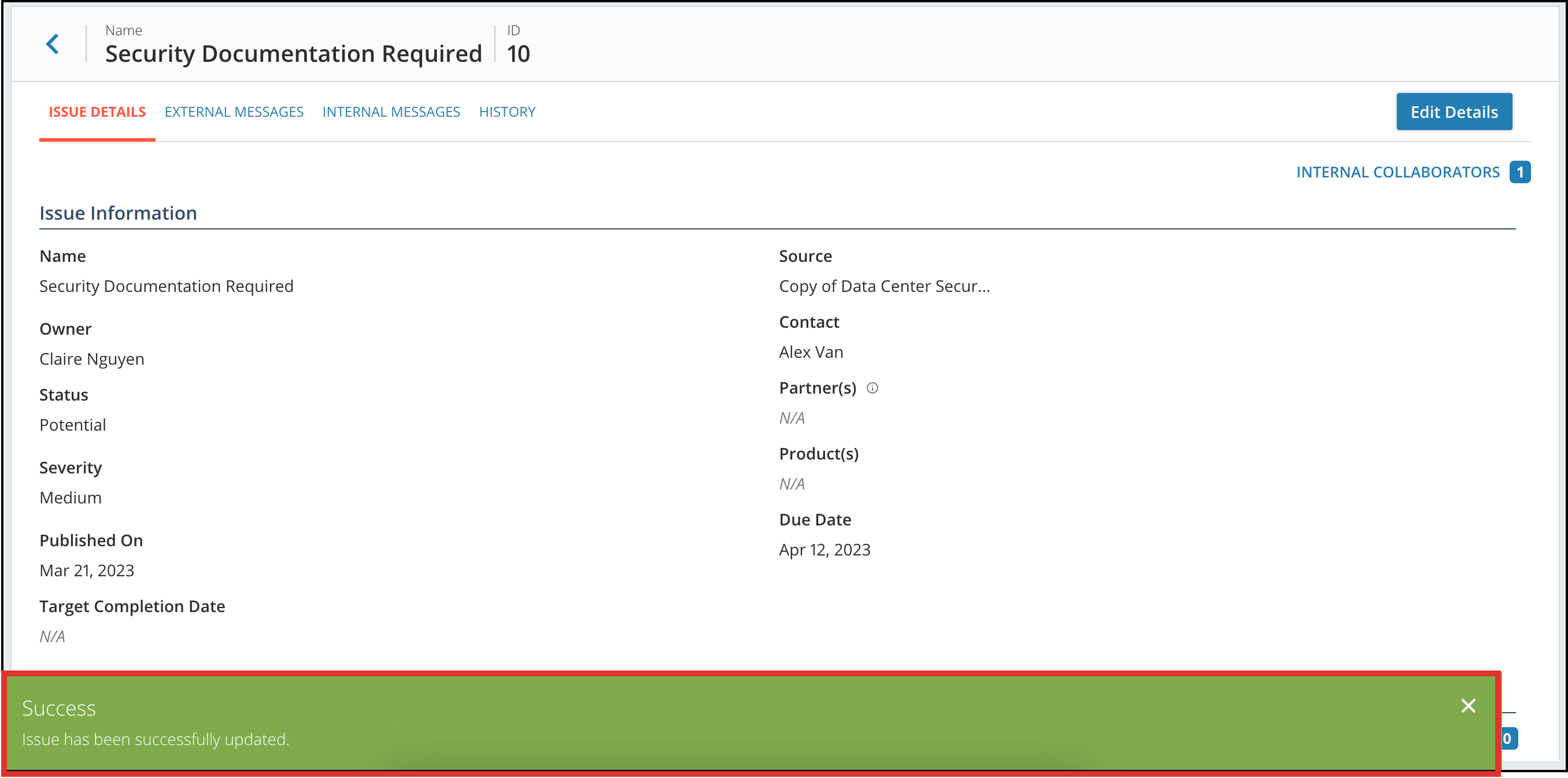Click the Issue Information section heading
1568x778 pixels.
point(118,213)
